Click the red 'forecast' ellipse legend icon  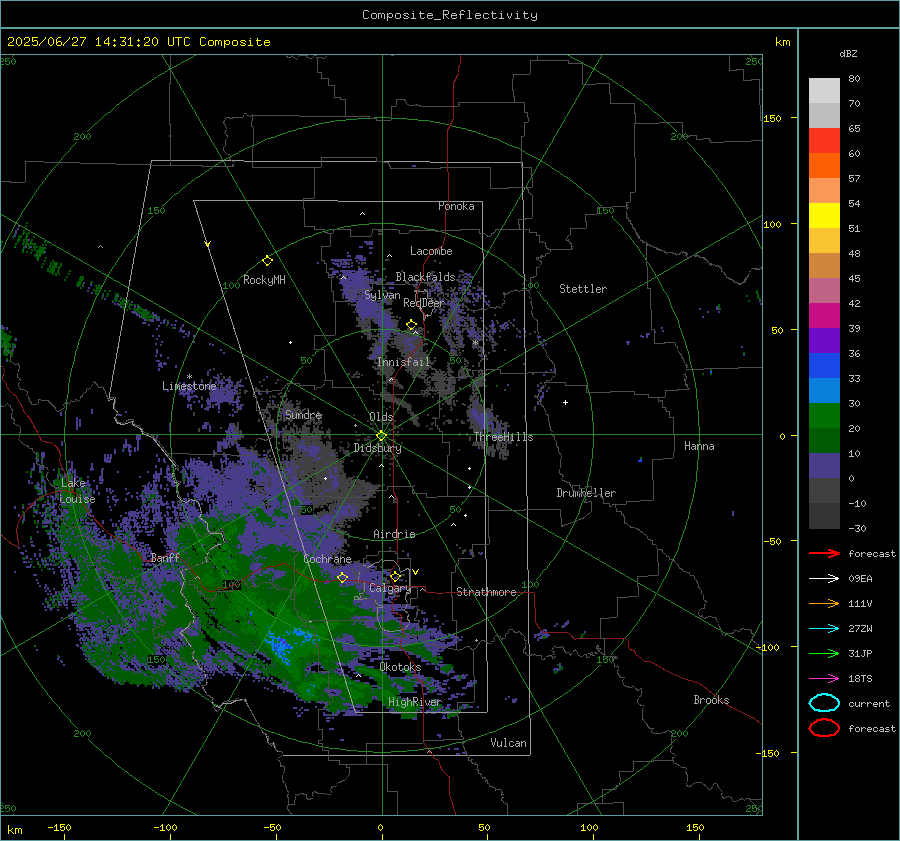[x=824, y=728]
